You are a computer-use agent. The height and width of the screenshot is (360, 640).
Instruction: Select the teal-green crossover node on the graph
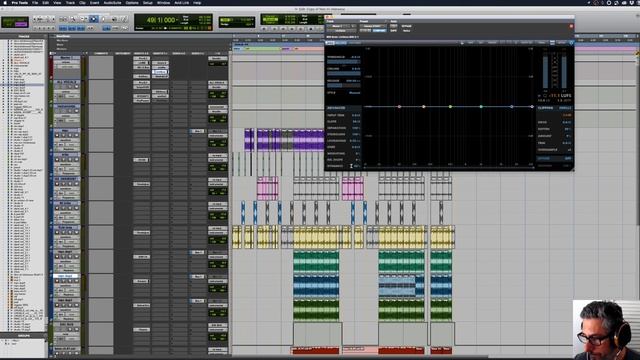[x=481, y=107]
